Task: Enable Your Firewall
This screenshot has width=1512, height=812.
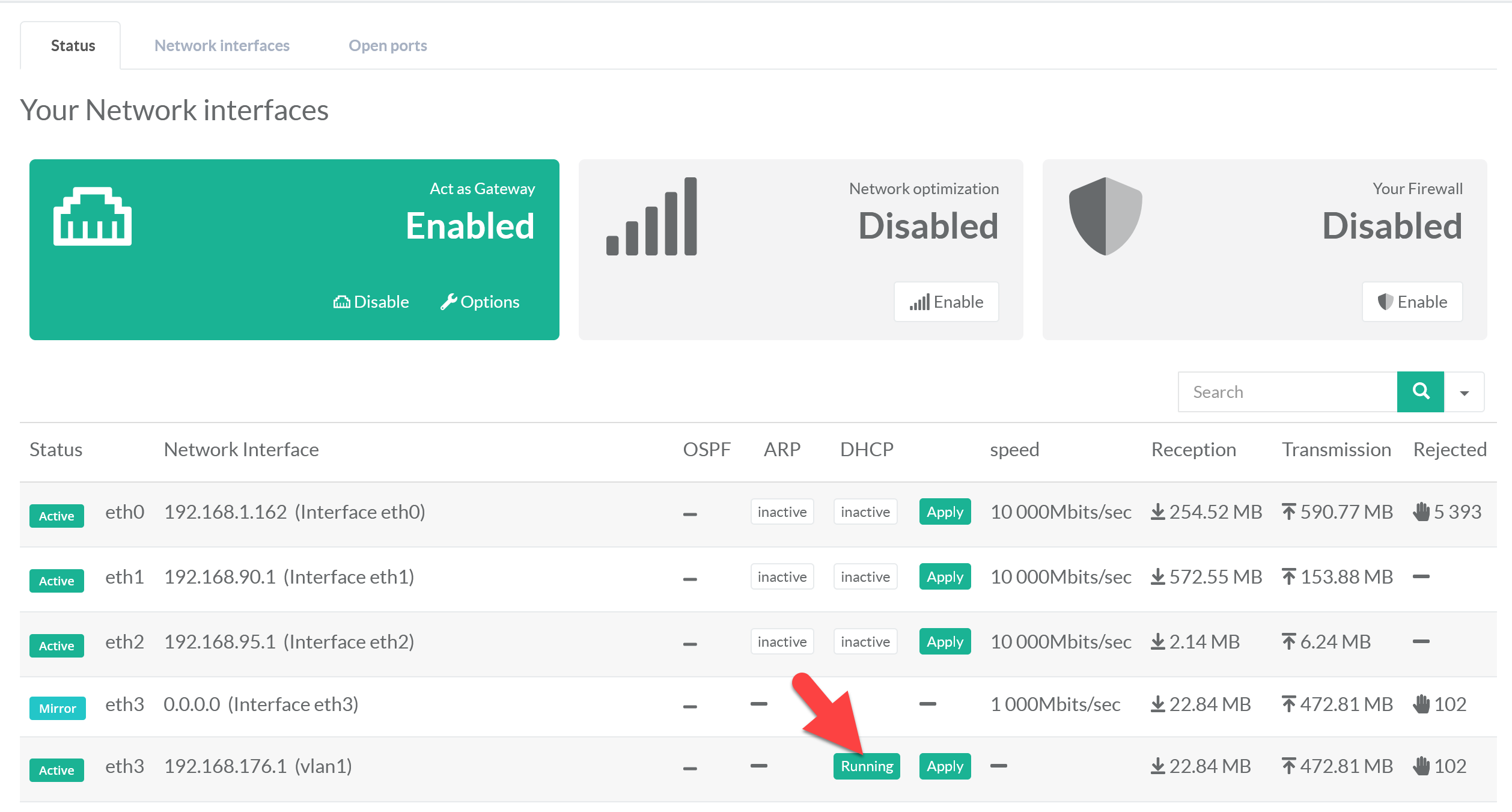Action: (x=1412, y=302)
